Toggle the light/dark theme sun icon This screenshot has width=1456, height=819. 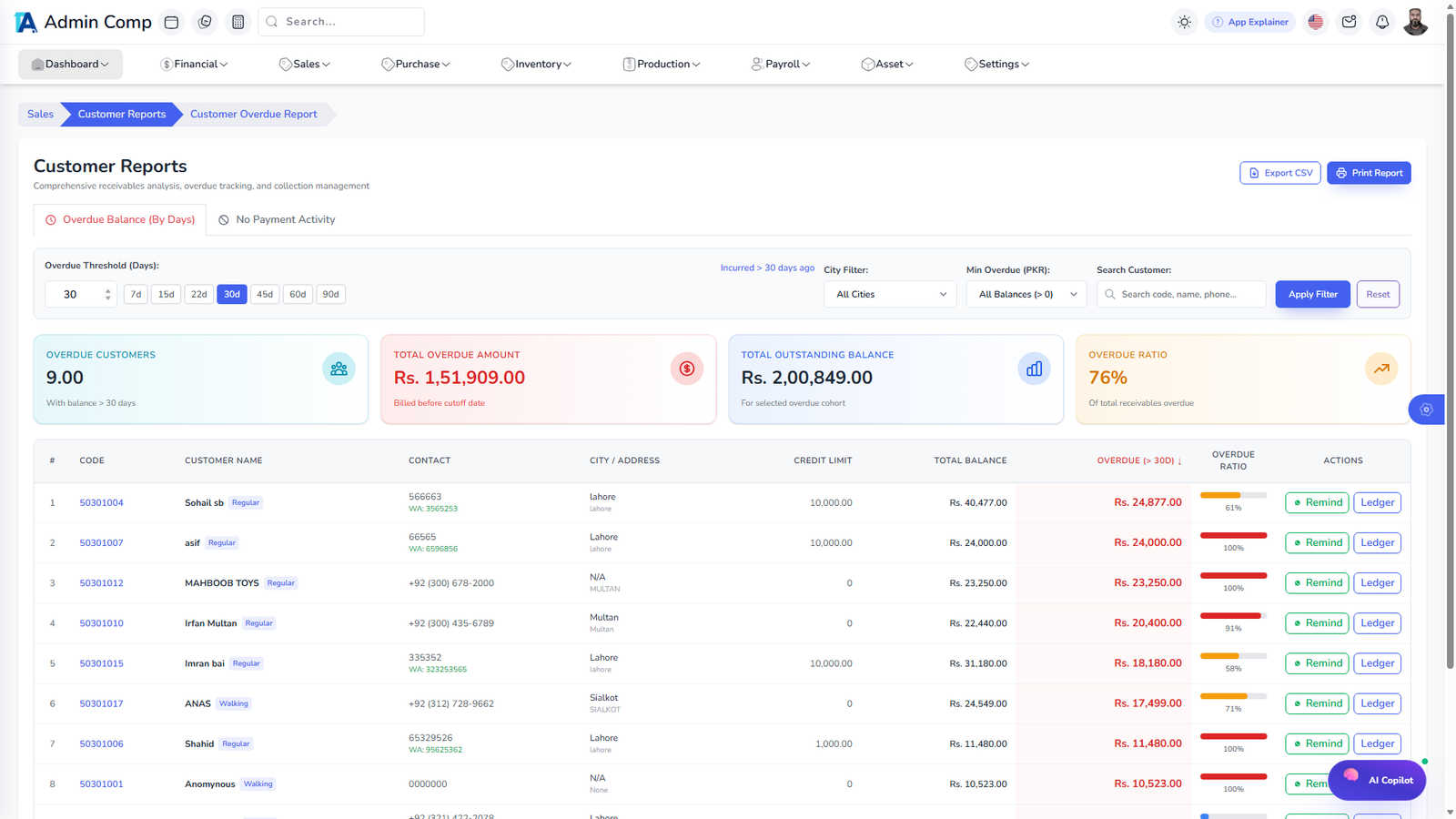(1184, 22)
